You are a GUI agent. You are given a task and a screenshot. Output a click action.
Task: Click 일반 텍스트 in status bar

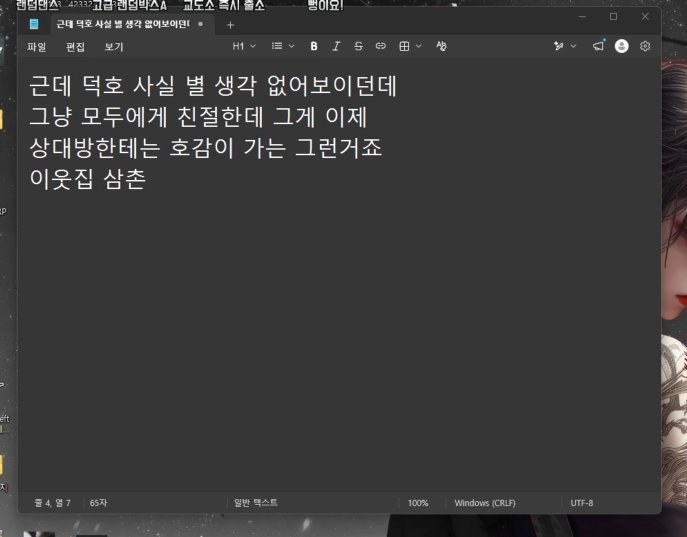[x=255, y=503]
